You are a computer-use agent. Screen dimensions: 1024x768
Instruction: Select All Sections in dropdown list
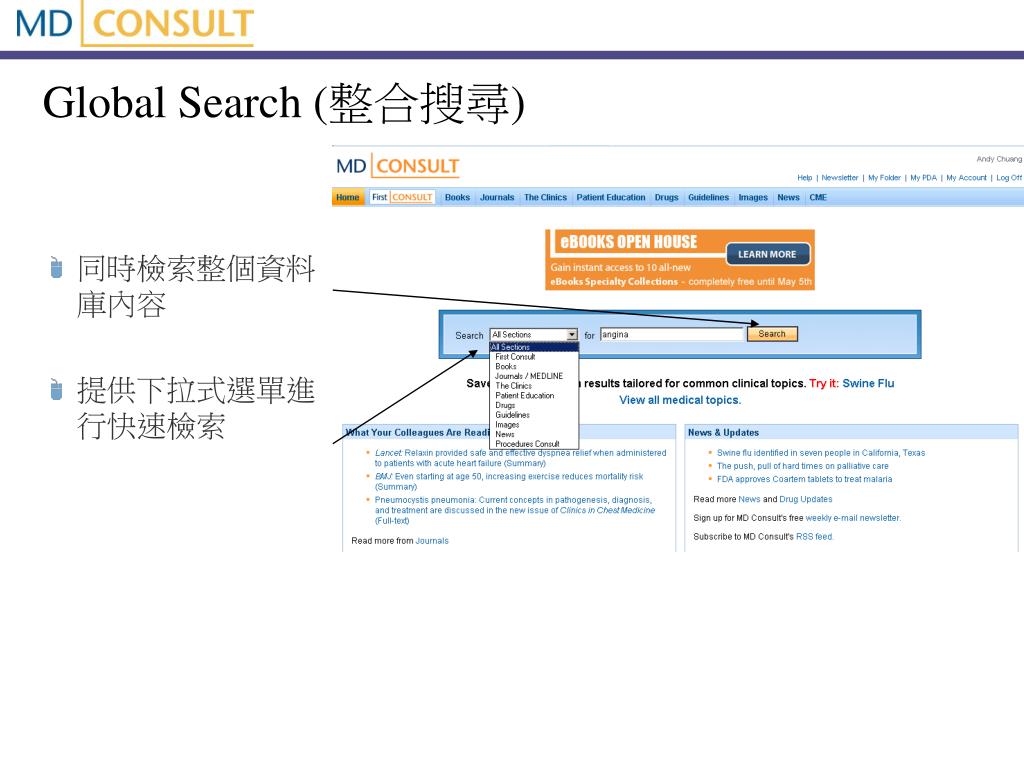pyautogui.click(x=534, y=347)
